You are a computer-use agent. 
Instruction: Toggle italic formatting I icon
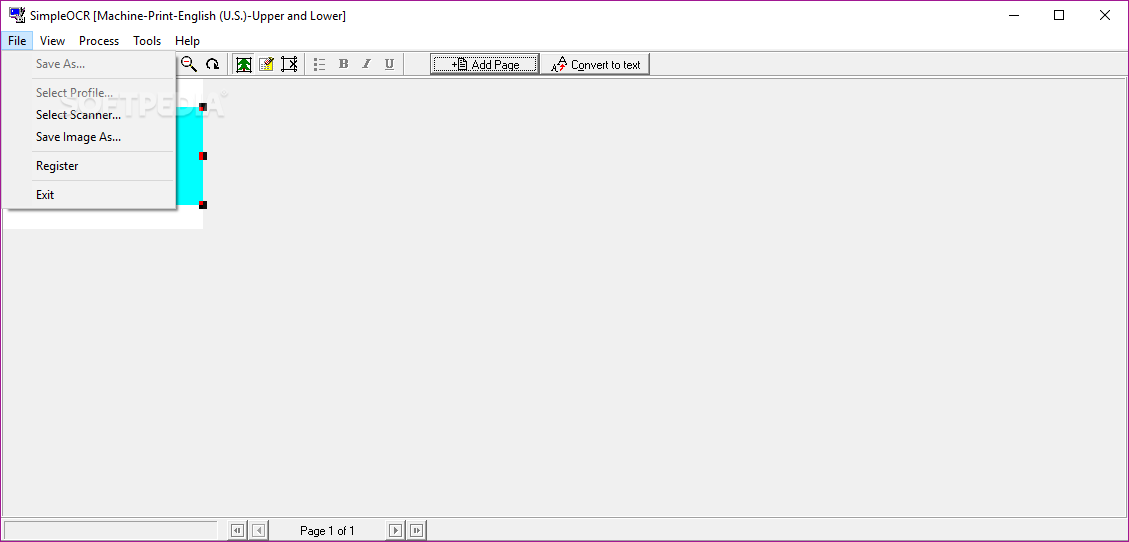point(366,64)
